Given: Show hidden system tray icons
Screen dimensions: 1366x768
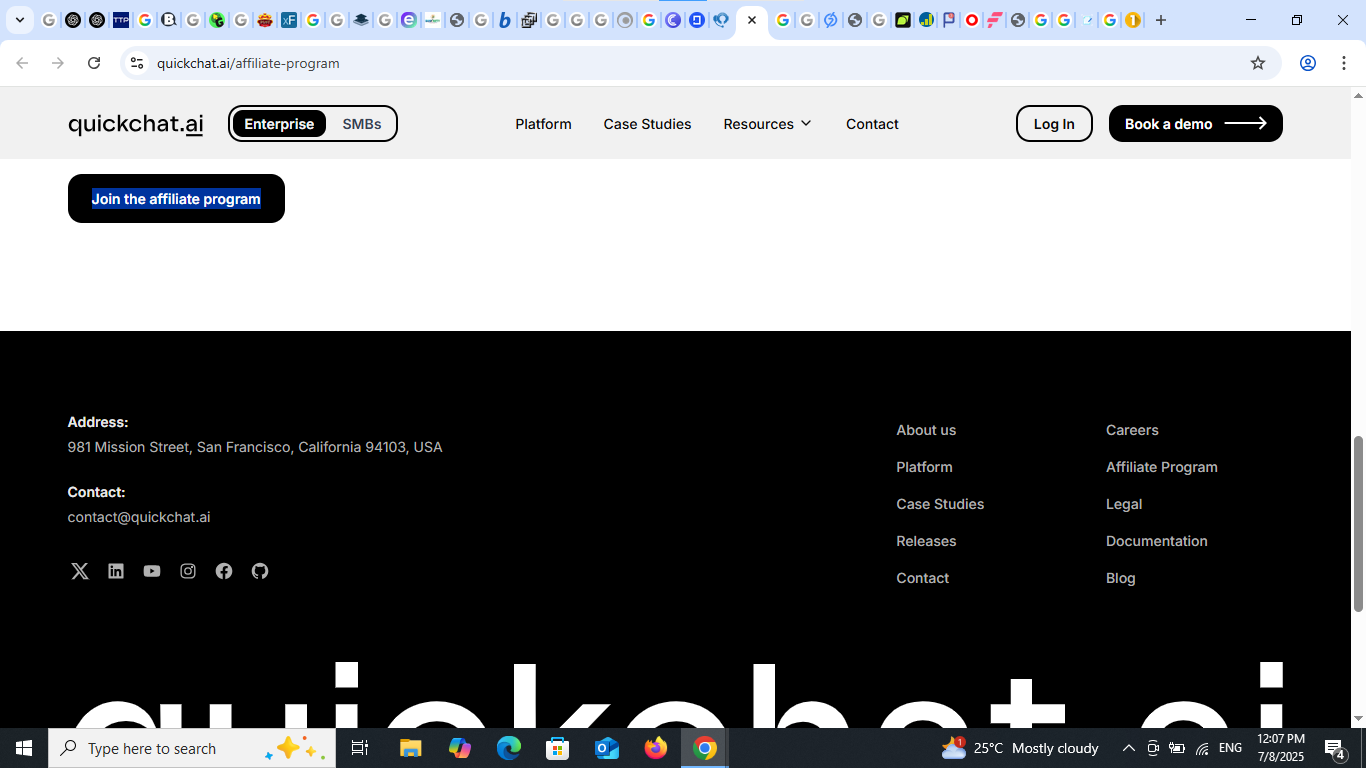Looking at the screenshot, I should (1128, 748).
